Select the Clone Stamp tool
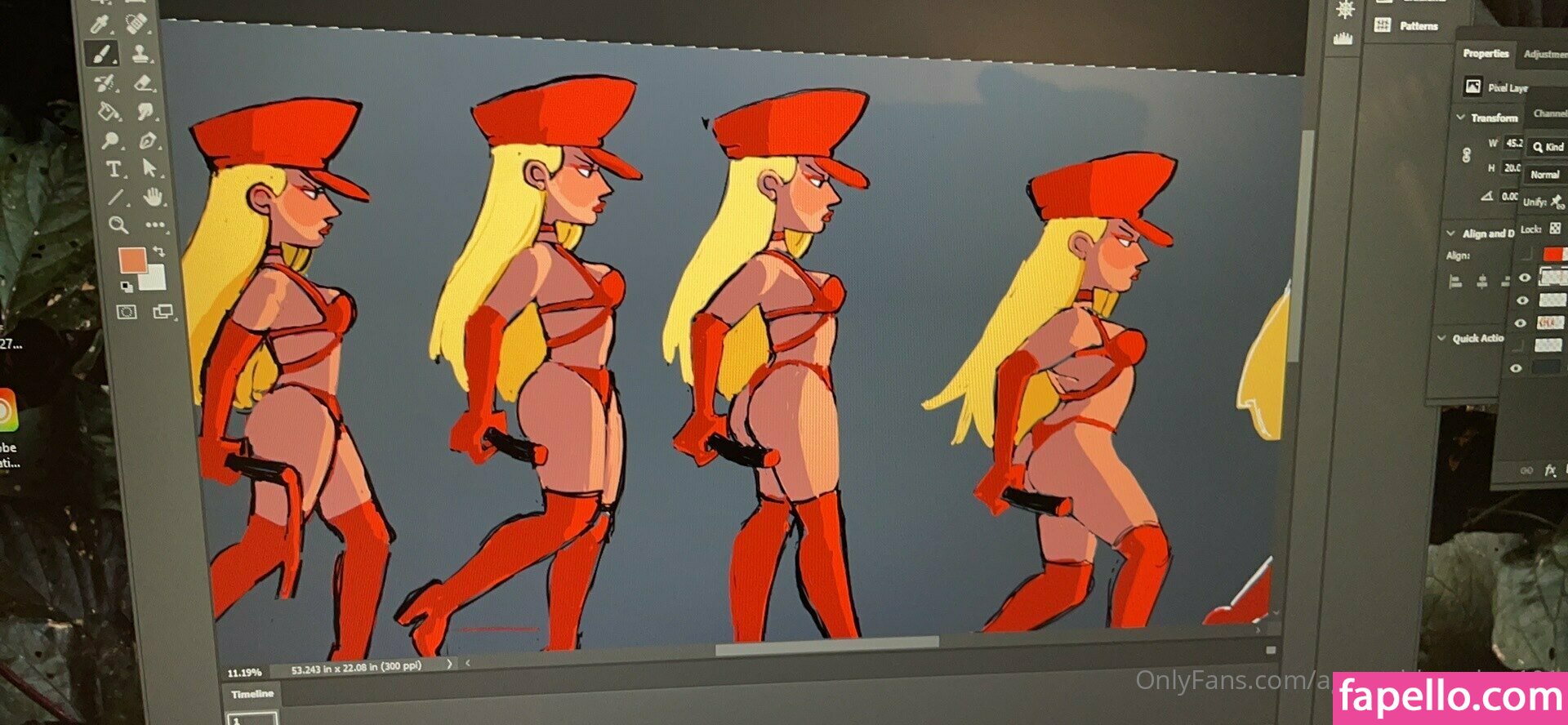 [x=140, y=54]
